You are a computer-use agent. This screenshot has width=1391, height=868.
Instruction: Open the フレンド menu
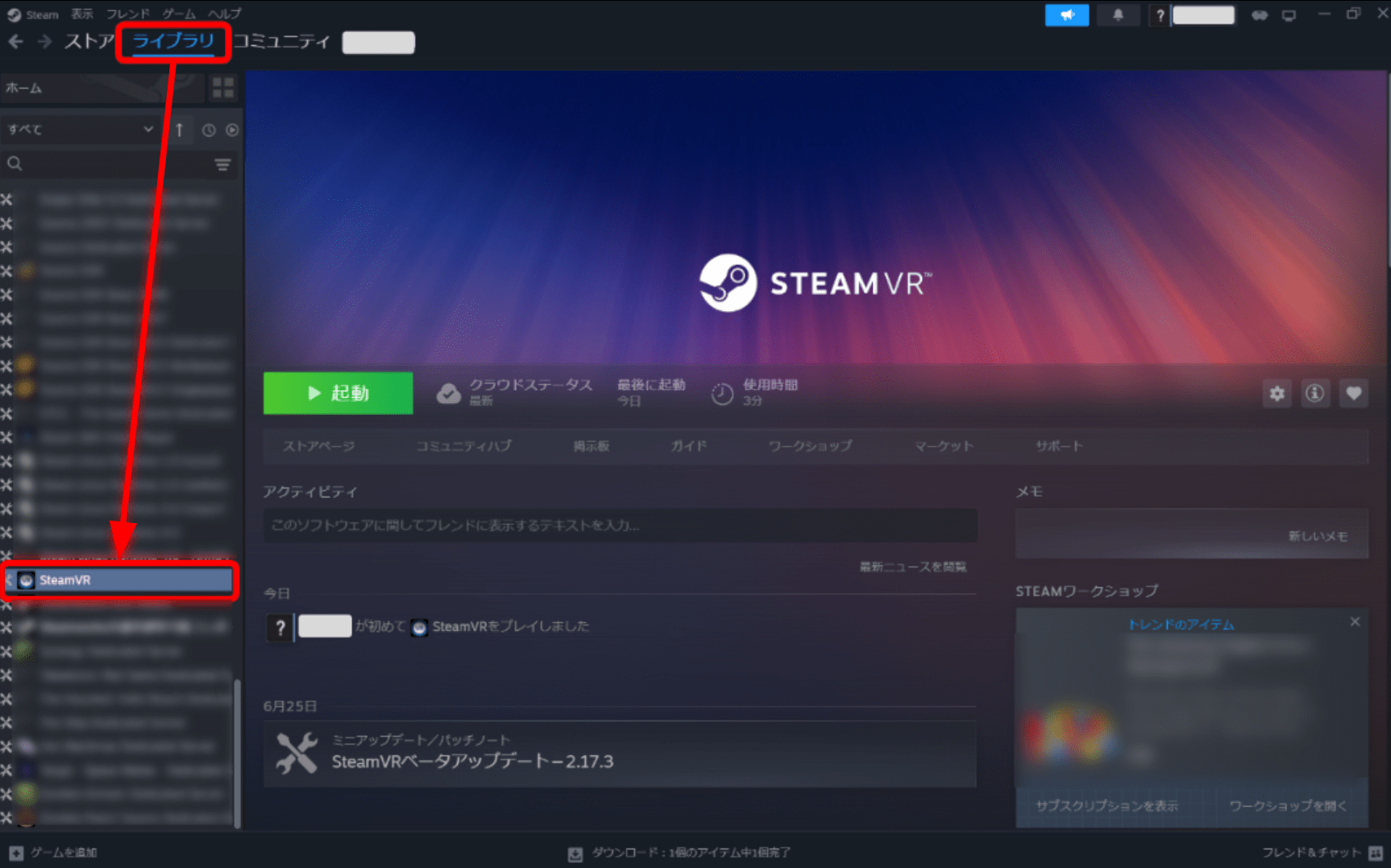click(x=128, y=15)
